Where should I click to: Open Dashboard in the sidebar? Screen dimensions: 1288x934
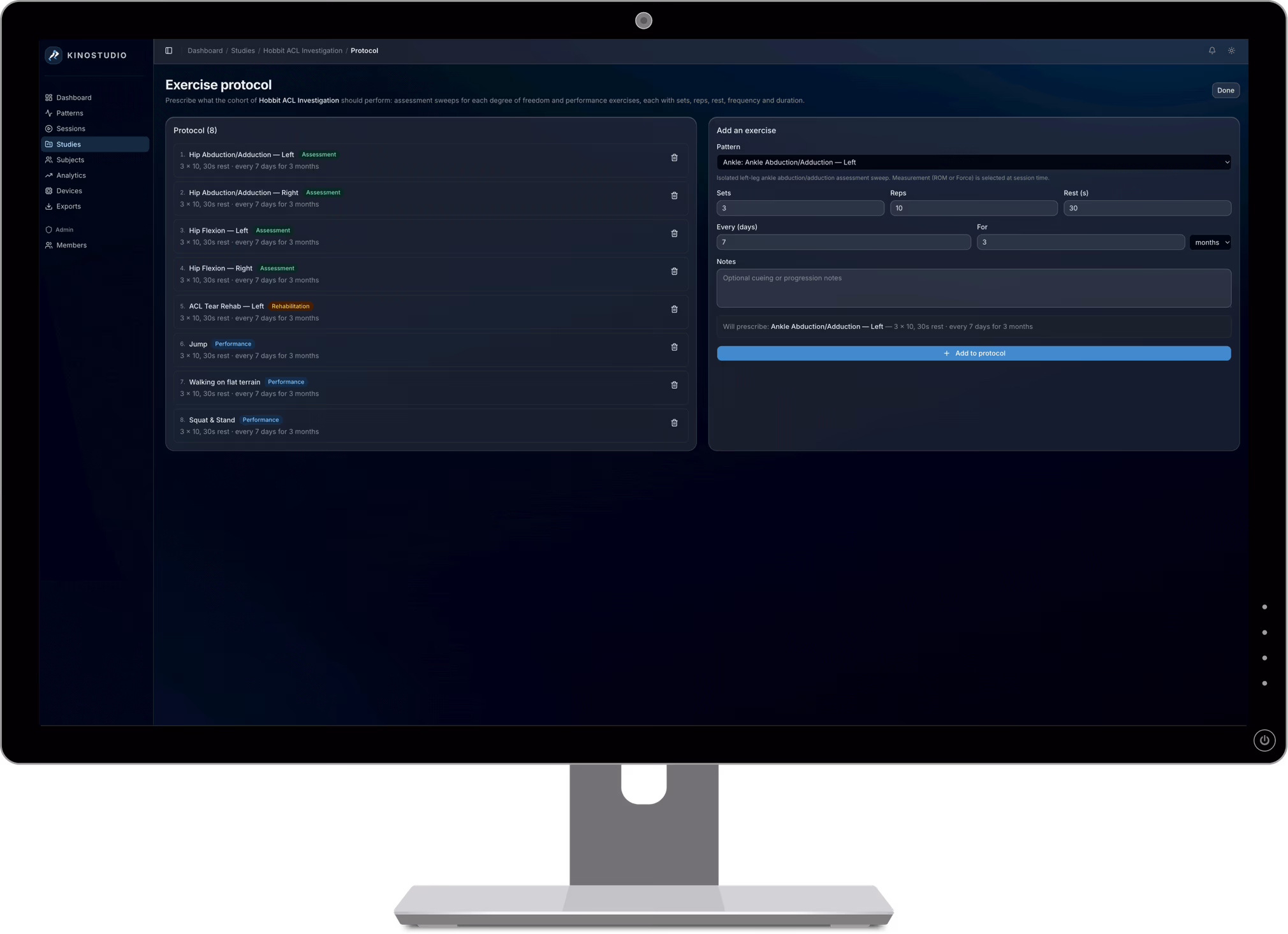[x=95, y=98]
